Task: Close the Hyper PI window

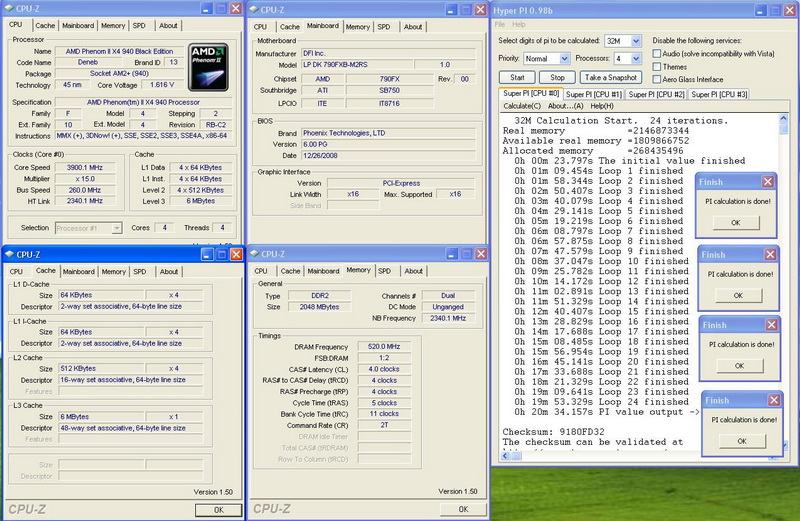Action: pos(789,9)
